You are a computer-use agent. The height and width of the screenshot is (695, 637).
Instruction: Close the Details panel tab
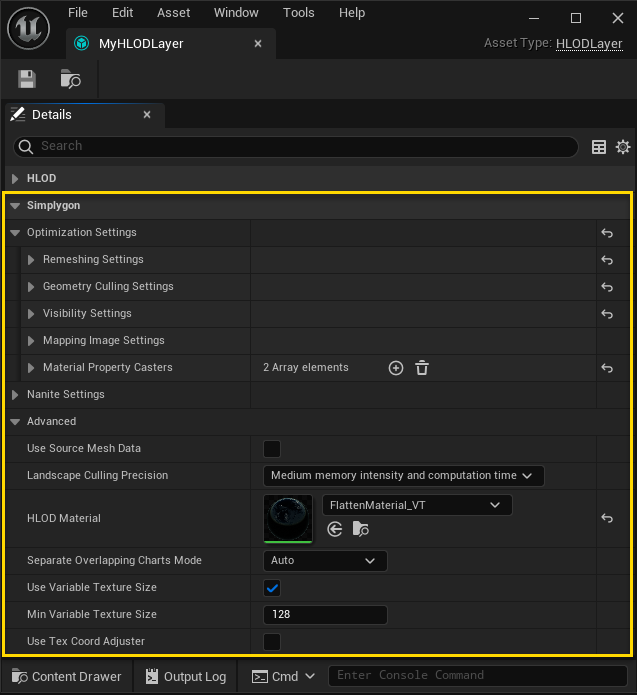[x=147, y=114]
